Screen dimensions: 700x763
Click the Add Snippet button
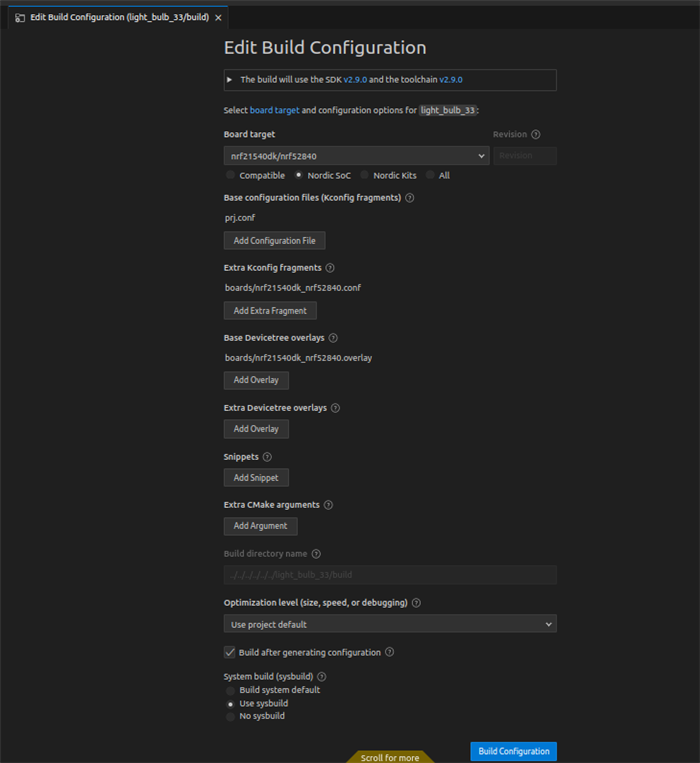[256, 478]
